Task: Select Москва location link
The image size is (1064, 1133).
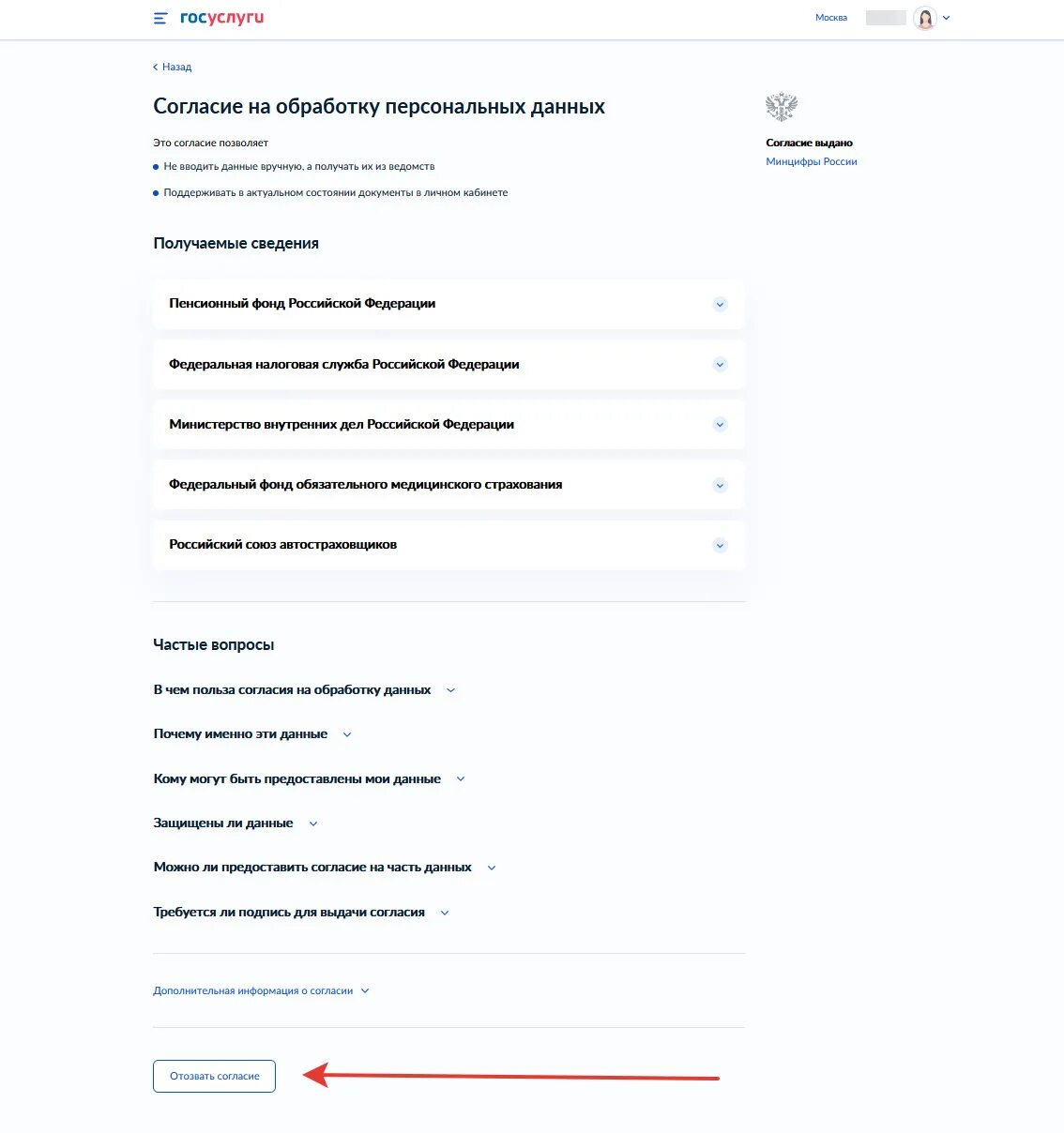Action: pyautogui.click(x=831, y=18)
